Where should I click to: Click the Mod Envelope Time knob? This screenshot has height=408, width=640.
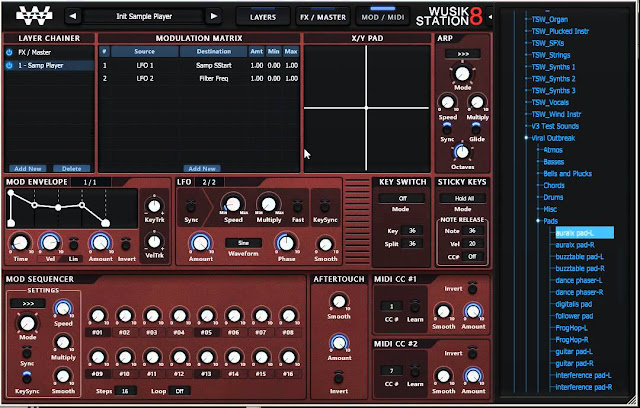tap(20, 243)
